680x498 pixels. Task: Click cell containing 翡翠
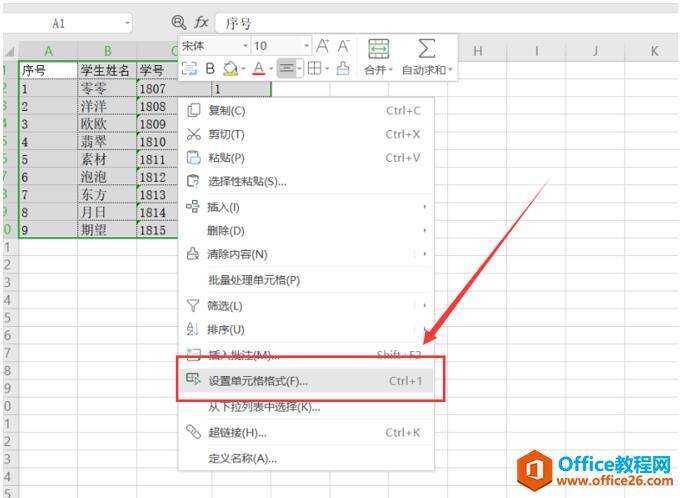107,141
